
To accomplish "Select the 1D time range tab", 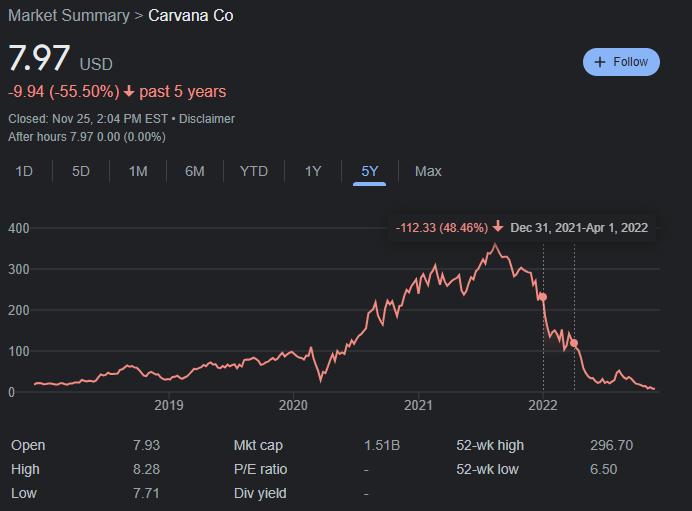I will (x=24, y=171).
